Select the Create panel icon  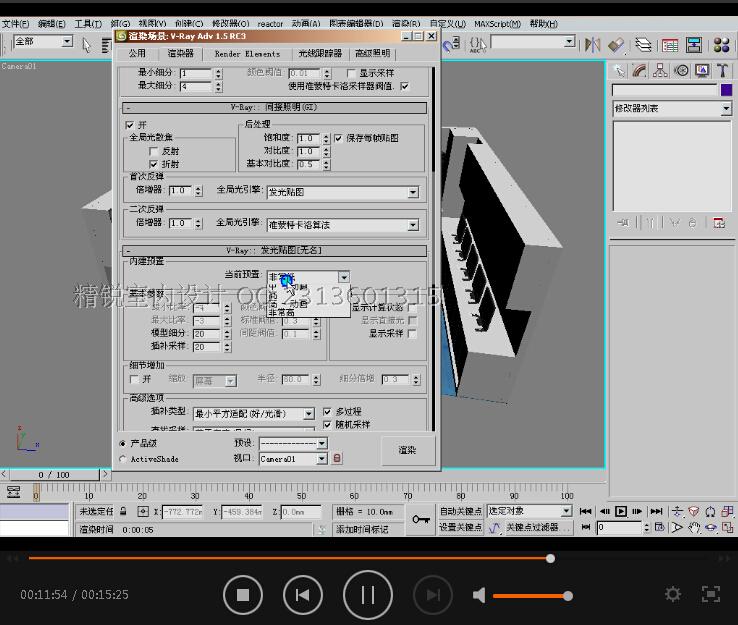tap(619, 71)
